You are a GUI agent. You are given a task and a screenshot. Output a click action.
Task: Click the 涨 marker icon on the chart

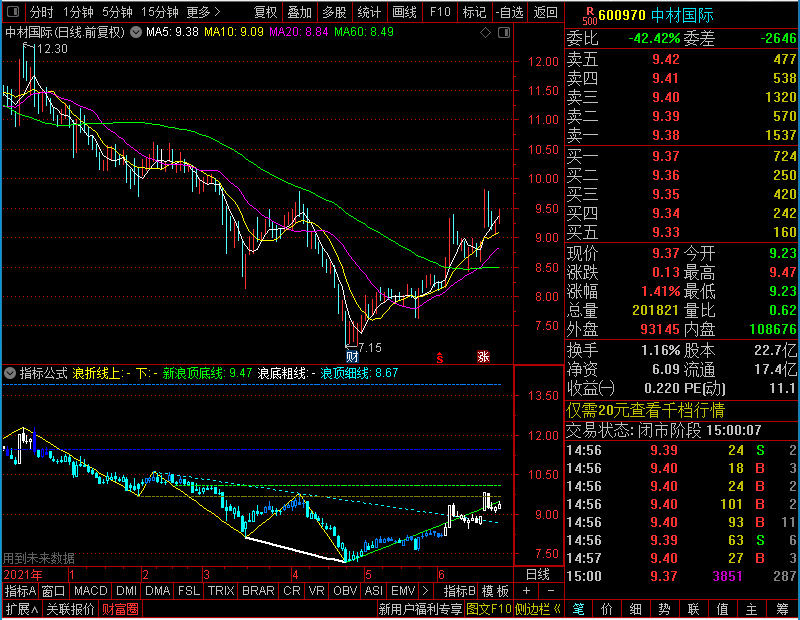point(483,356)
